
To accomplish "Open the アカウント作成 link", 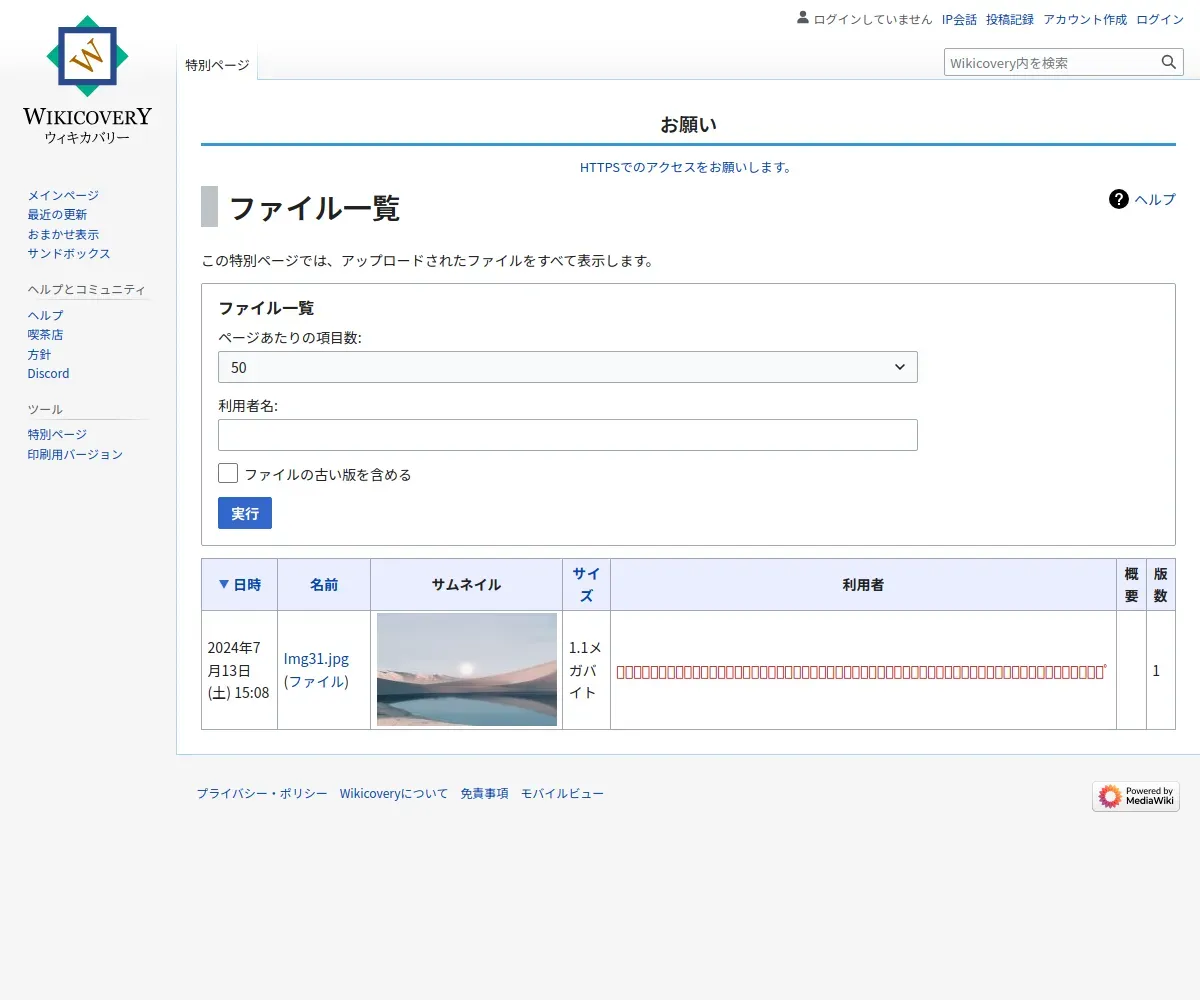I will pyautogui.click(x=1085, y=19).
